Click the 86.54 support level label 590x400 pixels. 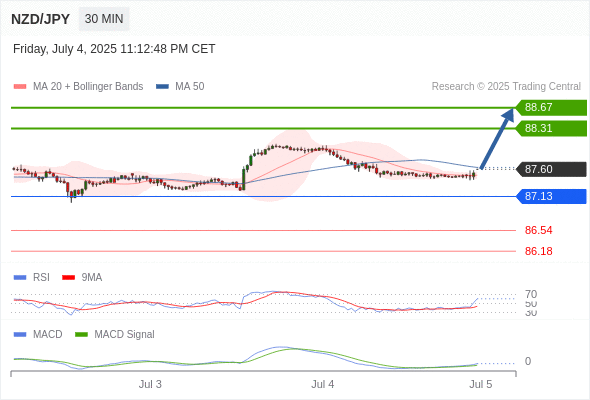click(x=538, y=230)
